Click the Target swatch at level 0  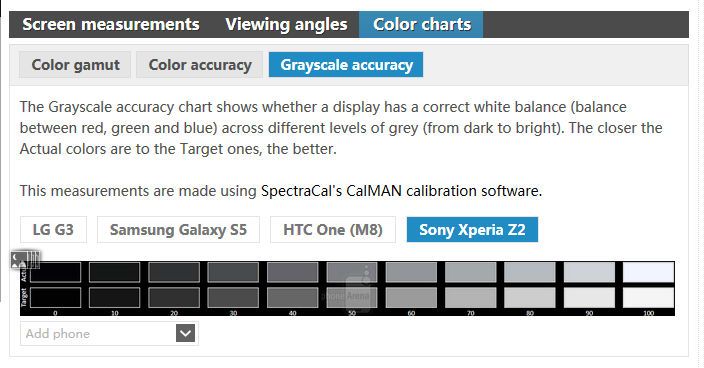click(56, 298)
